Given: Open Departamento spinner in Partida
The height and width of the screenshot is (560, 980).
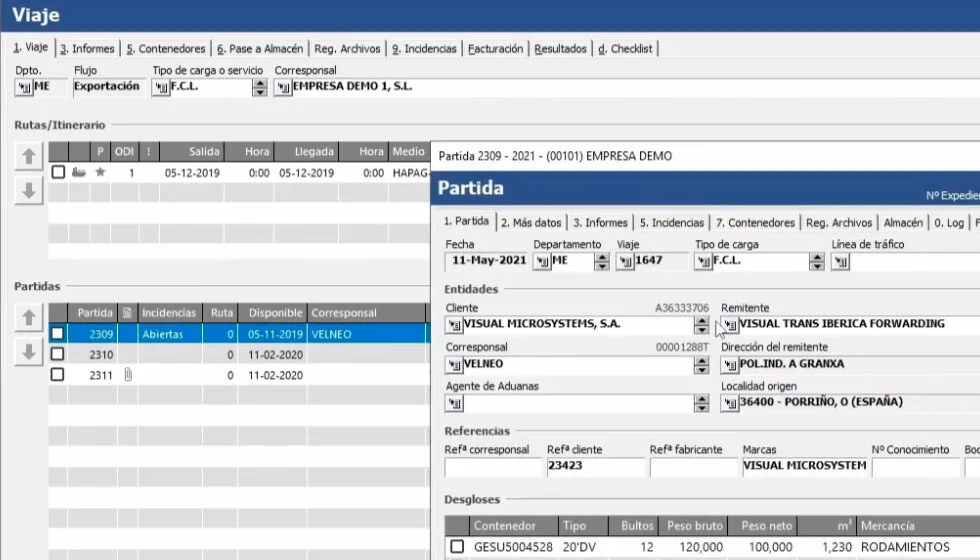Looking at the screenshot, I should (x=601, y=261).
